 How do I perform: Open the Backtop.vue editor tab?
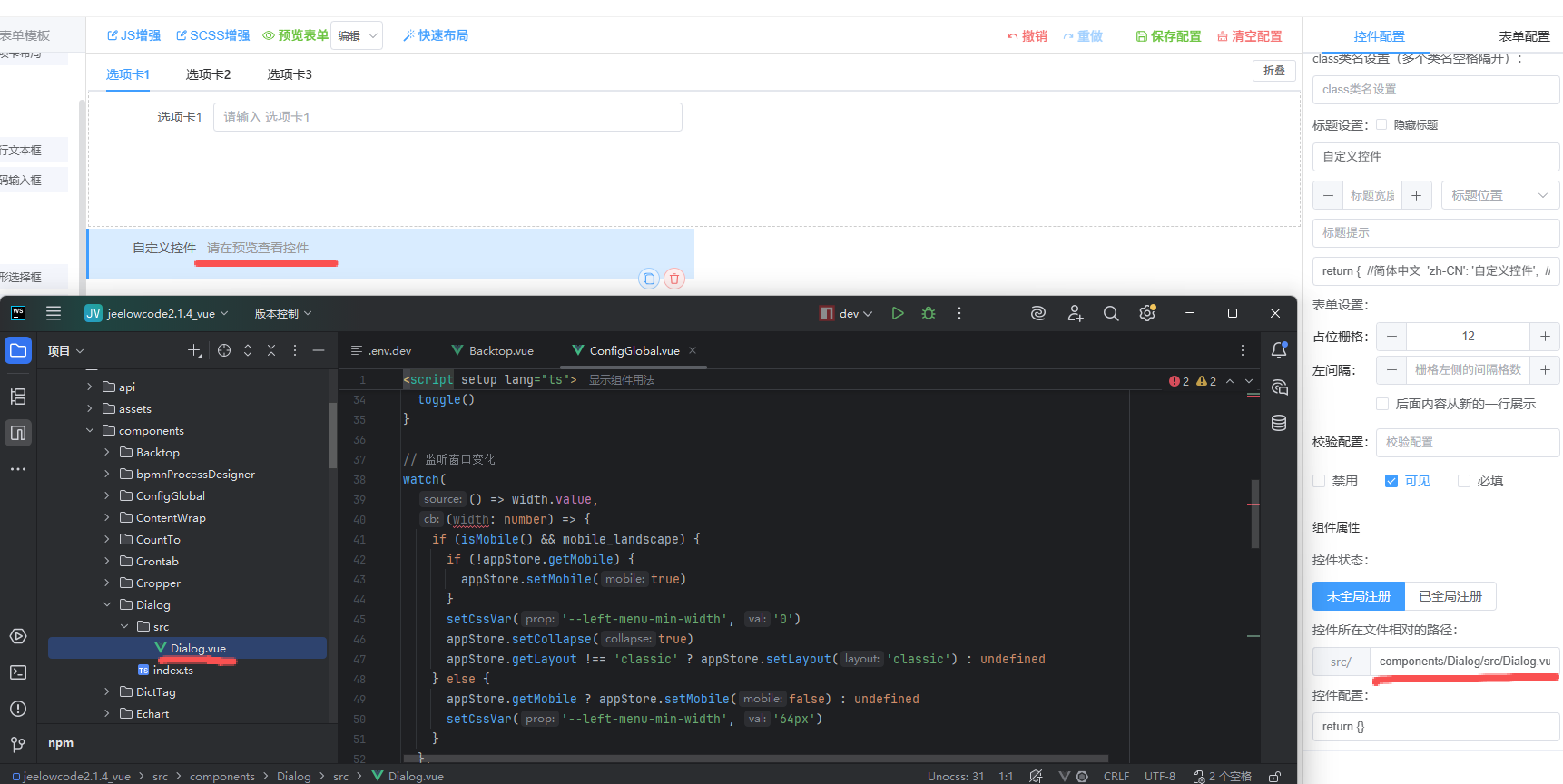(x=493, y=350)
